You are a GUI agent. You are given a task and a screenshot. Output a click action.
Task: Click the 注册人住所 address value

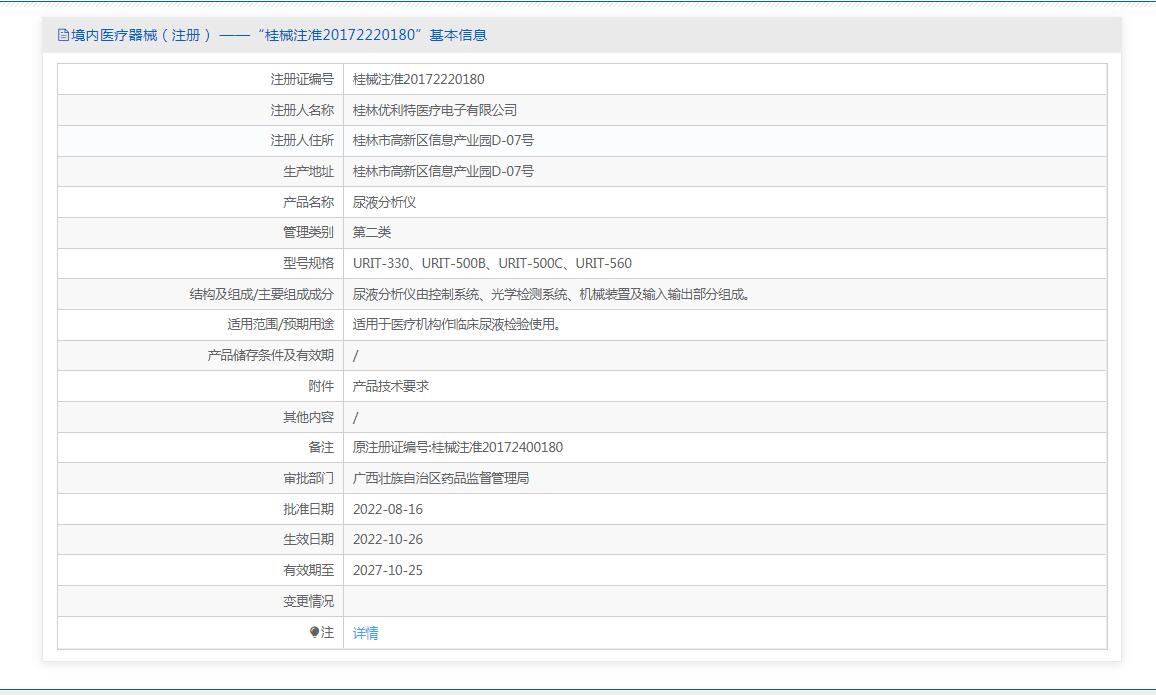point(443,140)
